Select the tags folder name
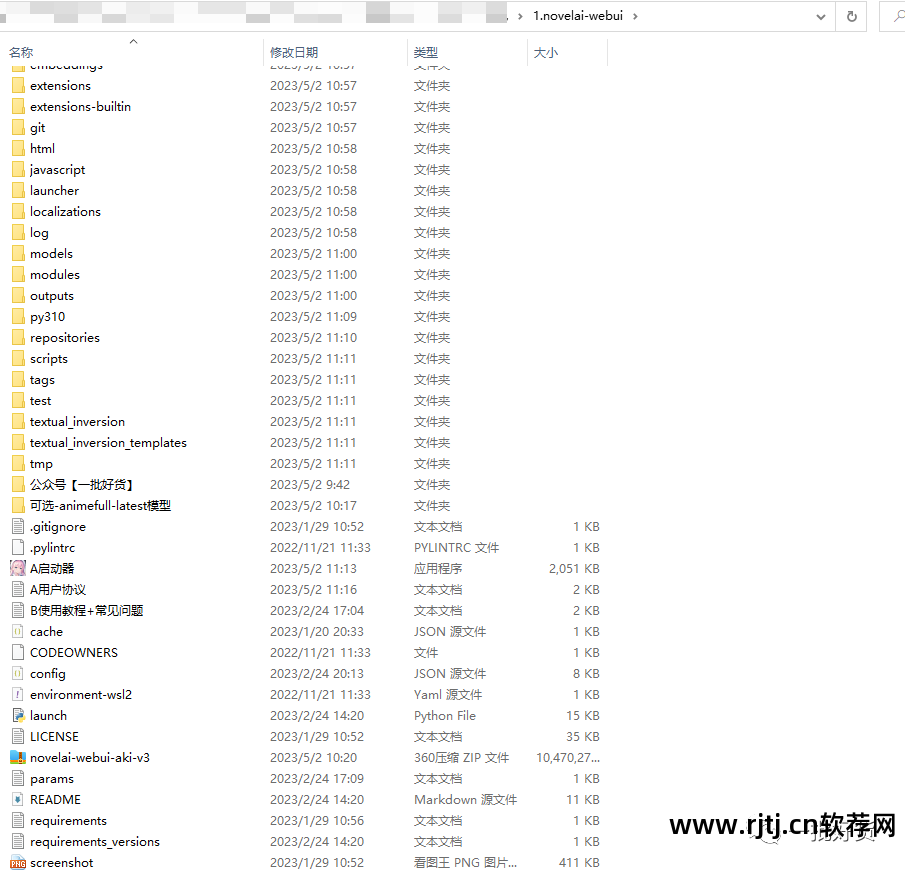Viewport: 905px width, 871px height. click(x=42, y=380)
